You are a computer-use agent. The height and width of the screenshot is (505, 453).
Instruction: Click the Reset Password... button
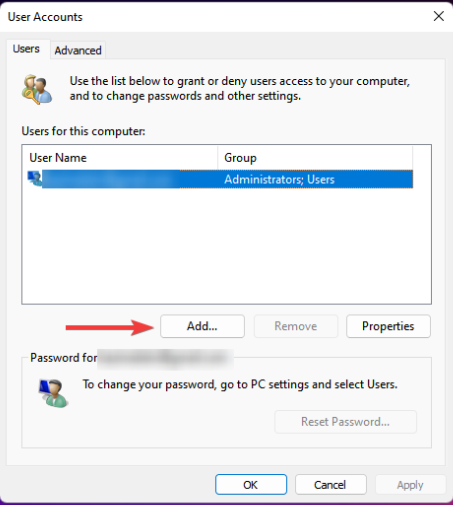(x=345, y=422)
